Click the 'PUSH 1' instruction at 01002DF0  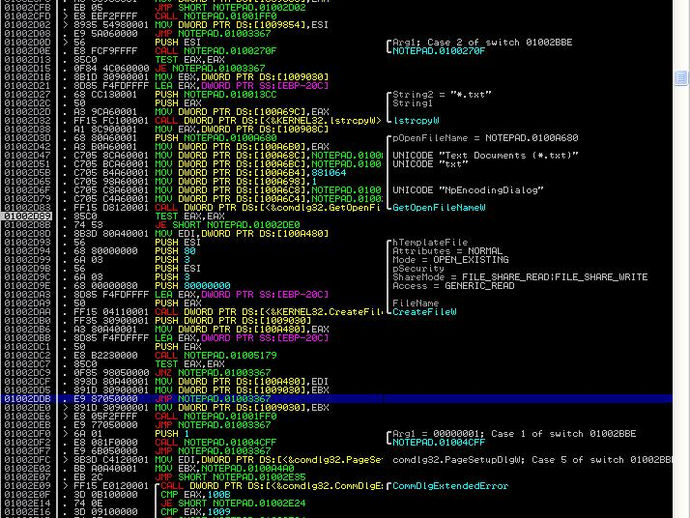[x=172, y=434]
